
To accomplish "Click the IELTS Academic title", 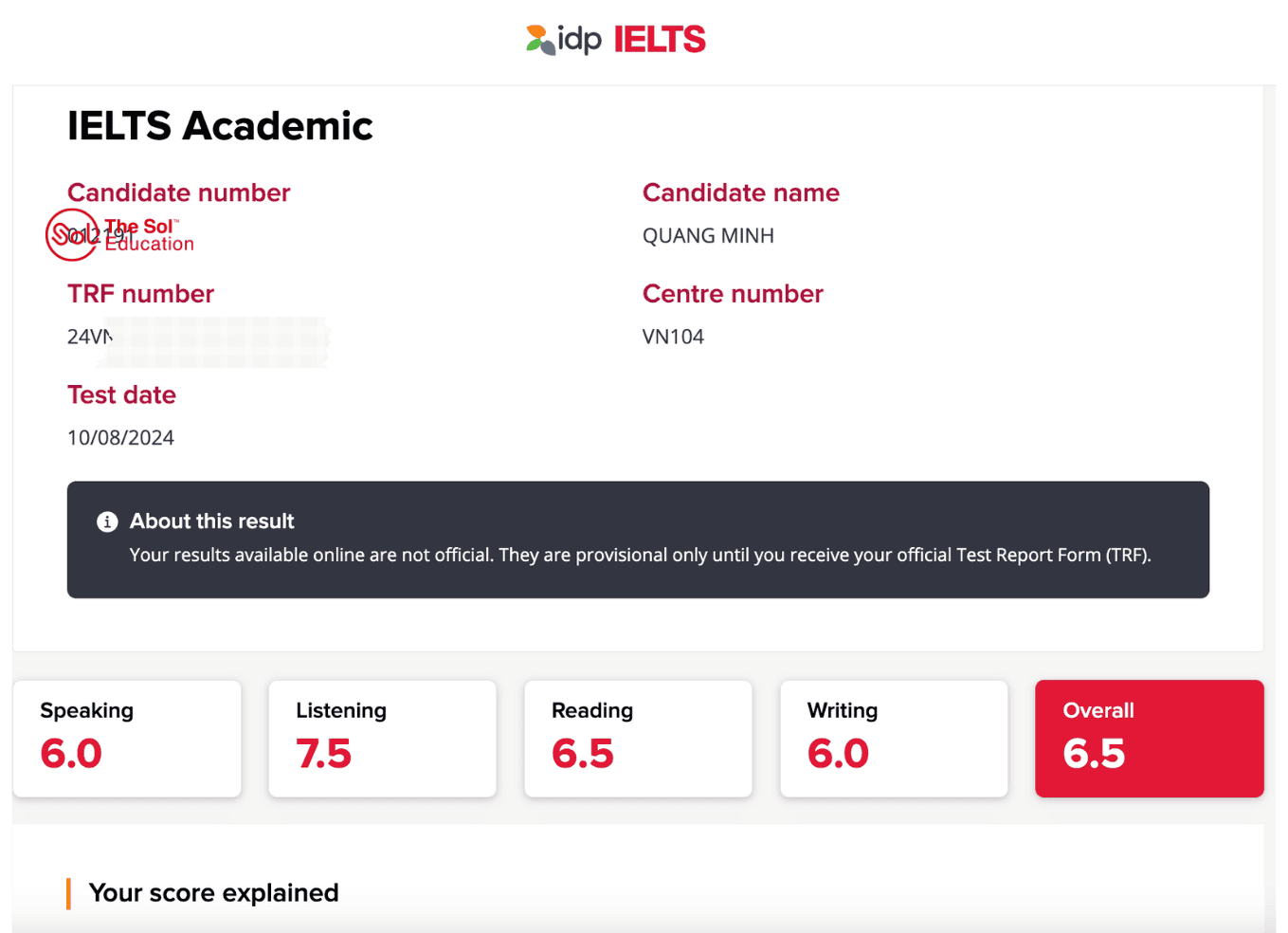I will click(220, 126).
